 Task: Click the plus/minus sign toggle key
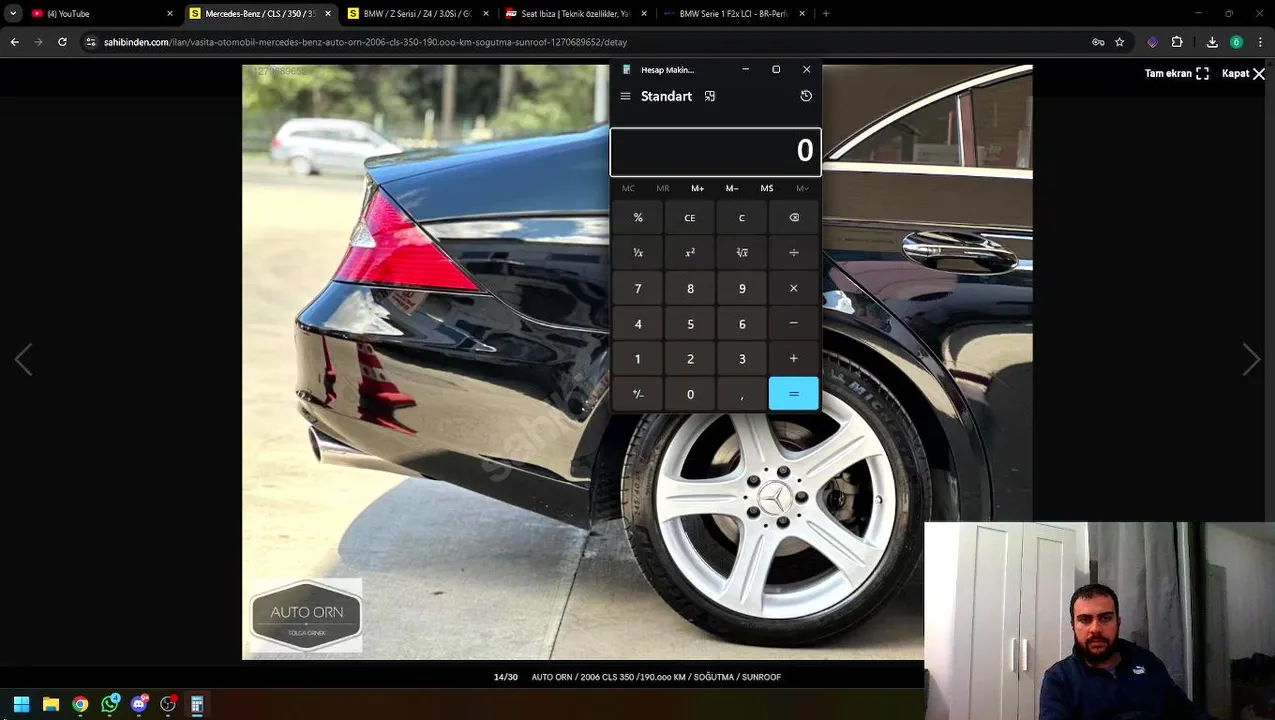(x=638, y=394)
